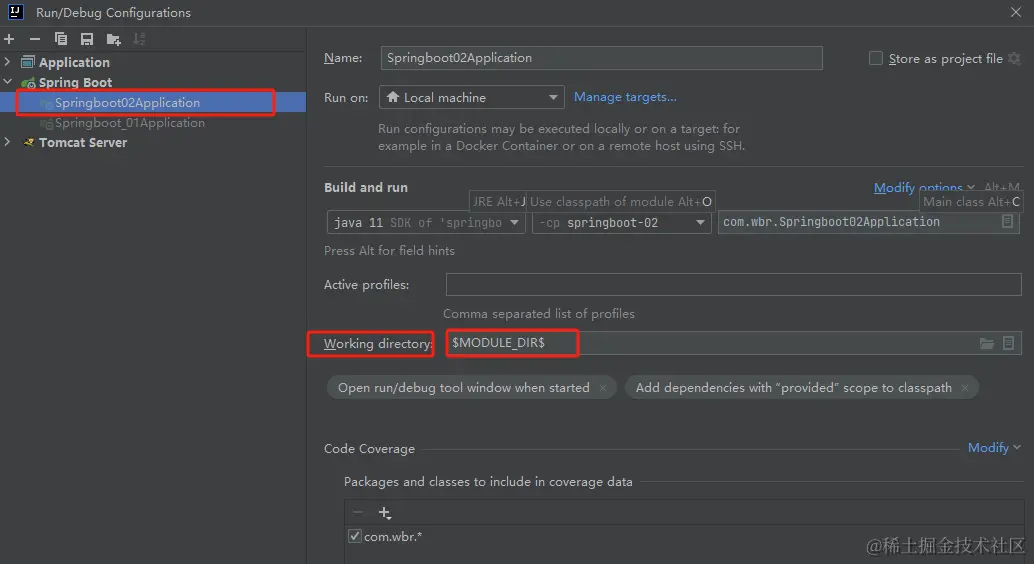Collapse the Spring Boot tree node
The width and height of the screenshot is (1034, 564).
coord(7,82)
